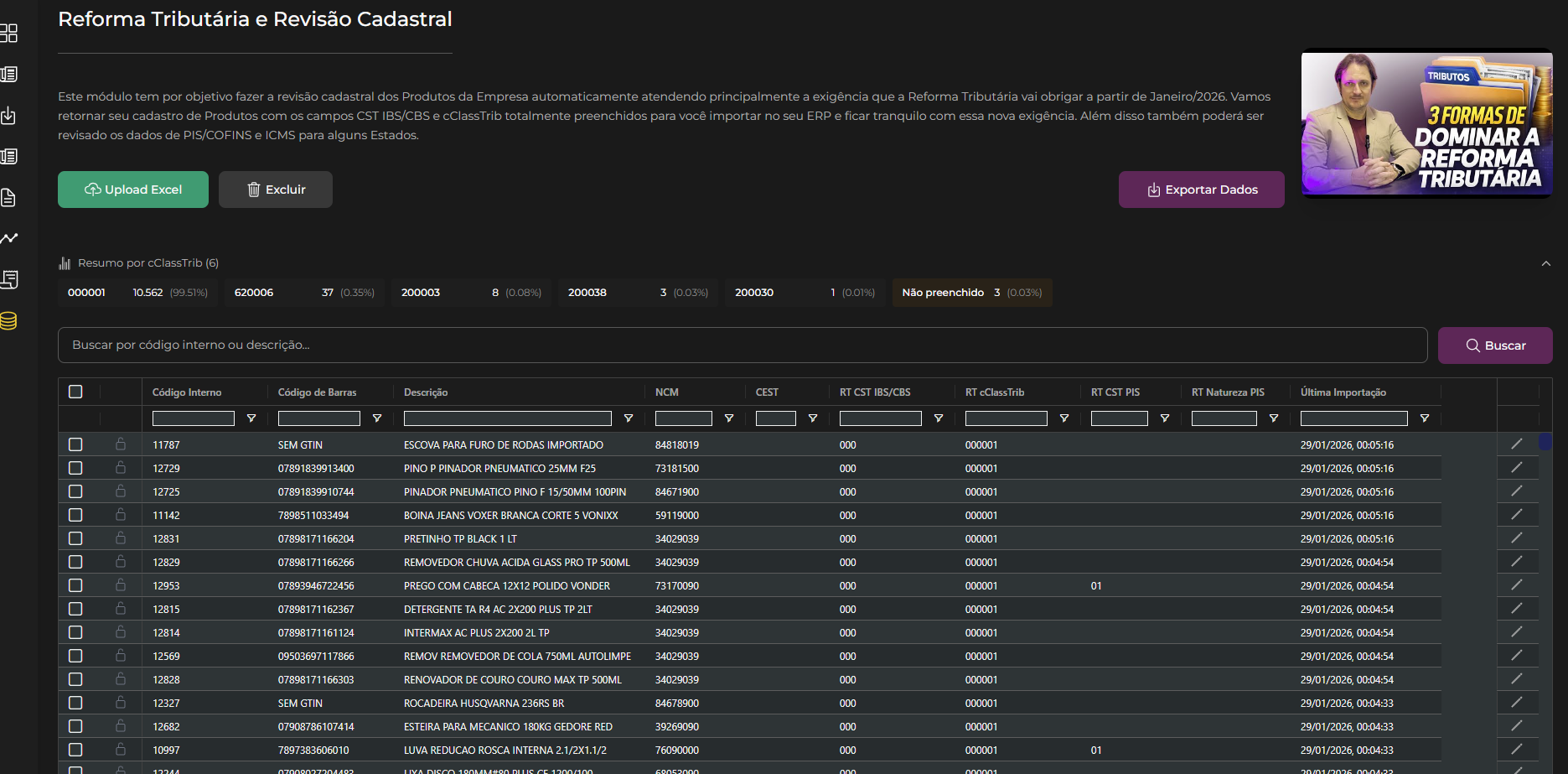Viewport: 1568px width, 774px height.
Task: Open filter dropdown for Última Importação column
Action: (x=1425, y=418)
